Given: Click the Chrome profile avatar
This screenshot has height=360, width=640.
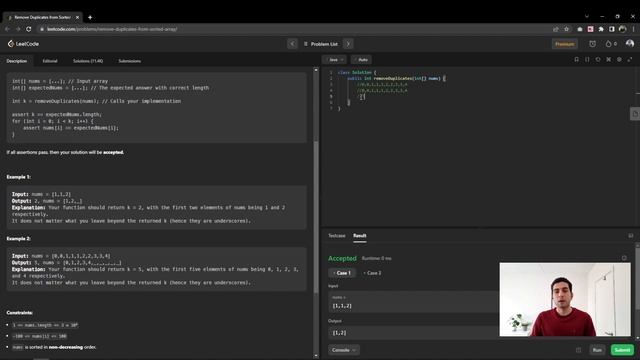Looking at the screenshot, I should [622, 29].
